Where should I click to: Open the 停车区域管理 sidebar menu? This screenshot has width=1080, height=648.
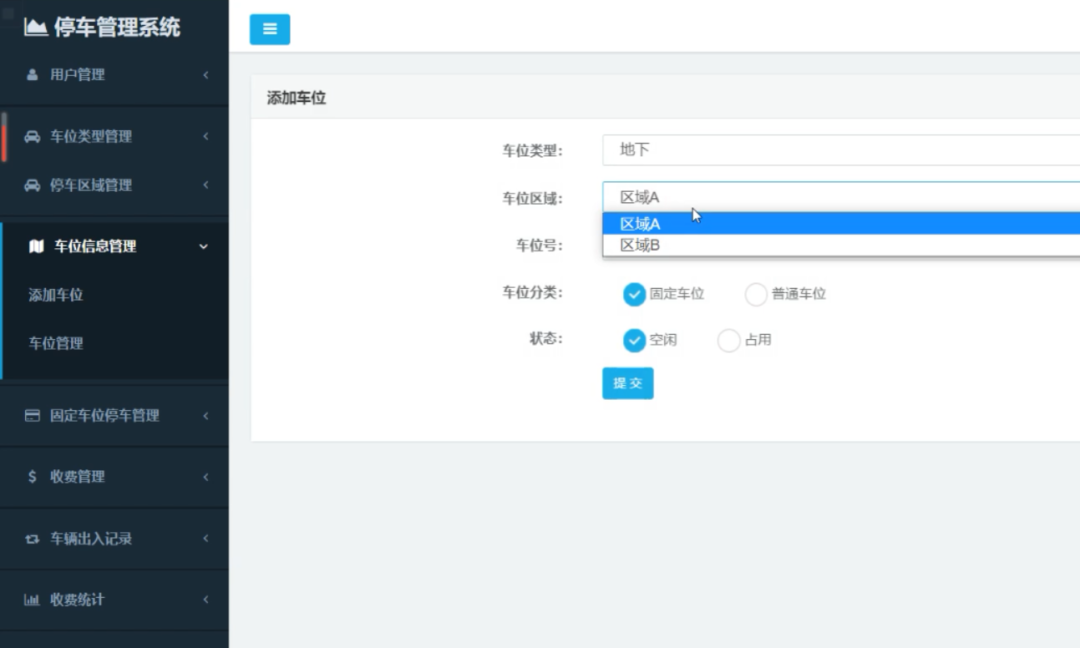pos(114,185)
